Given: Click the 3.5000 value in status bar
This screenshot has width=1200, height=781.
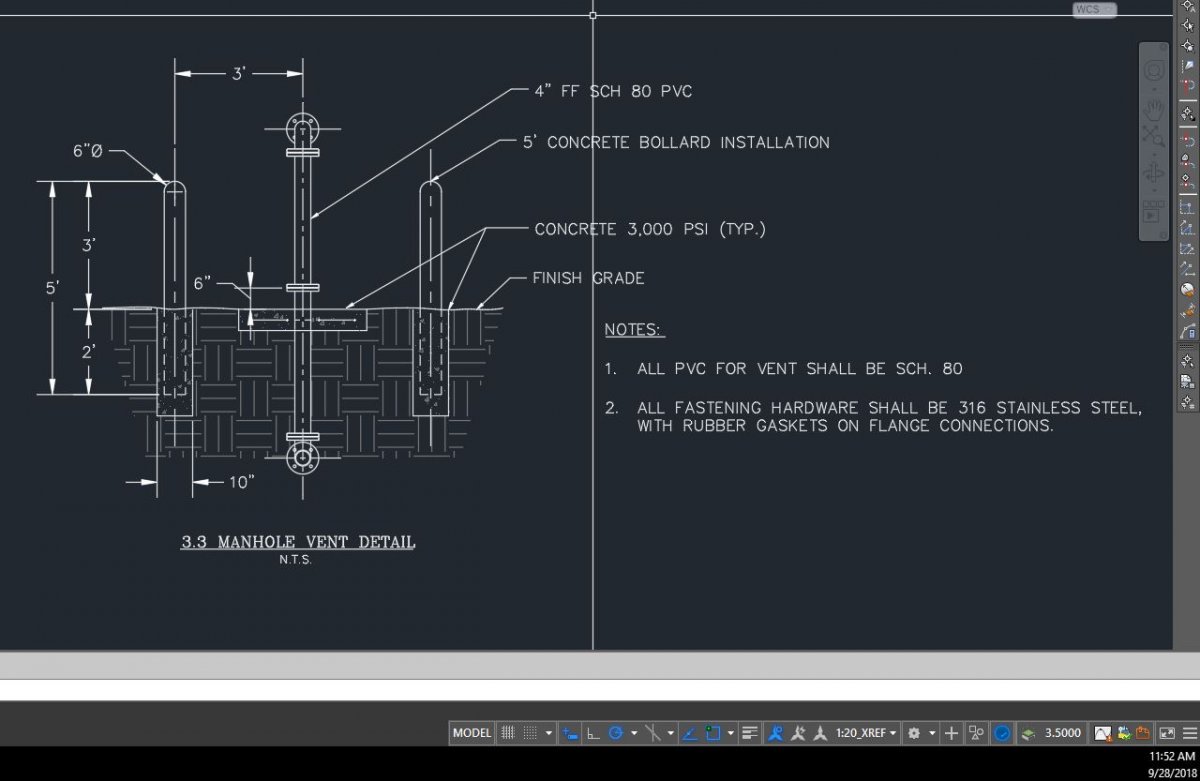Looking at the screenshot, I should [1063, 733].
